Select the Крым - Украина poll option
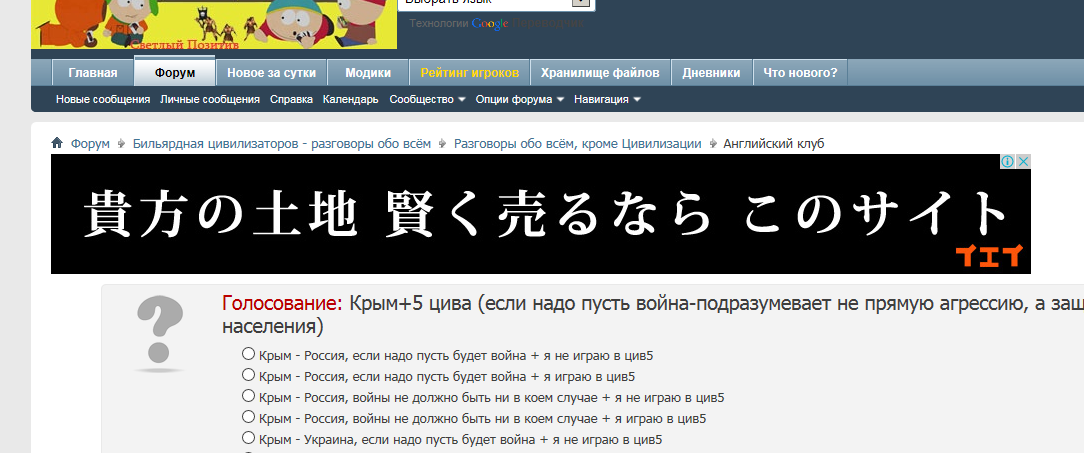The image size is (1084, 453). coord(248,438)
